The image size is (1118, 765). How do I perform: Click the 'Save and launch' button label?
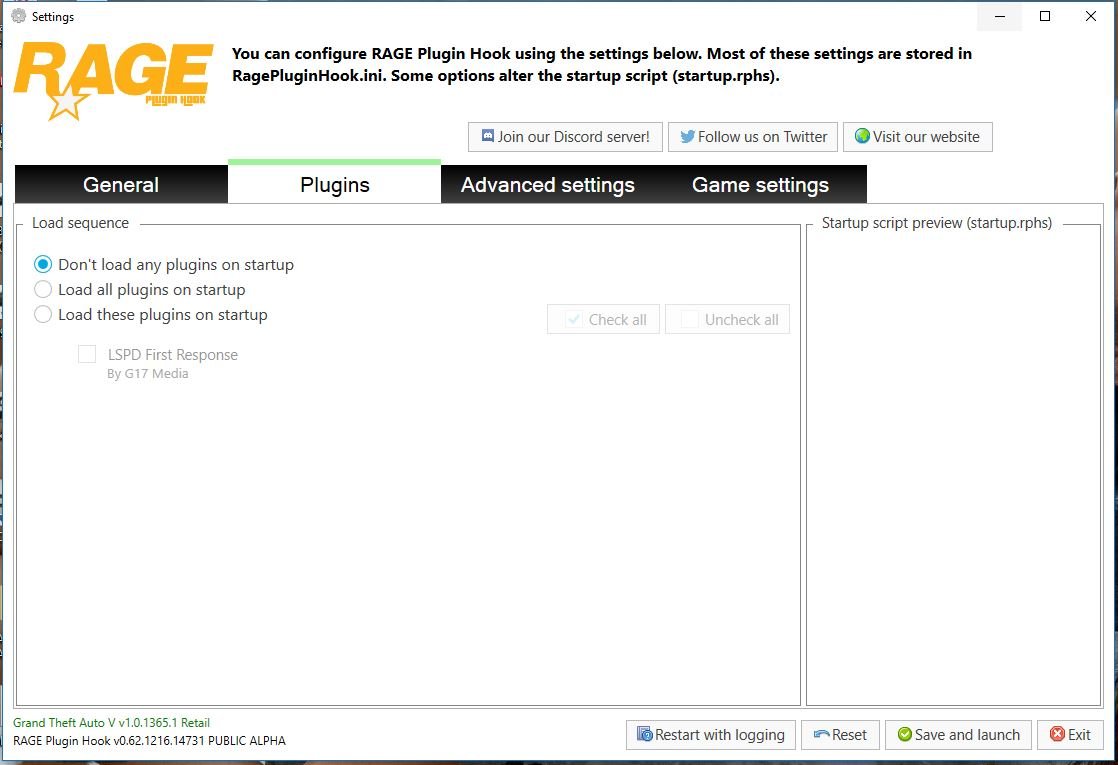pos(967,734)
